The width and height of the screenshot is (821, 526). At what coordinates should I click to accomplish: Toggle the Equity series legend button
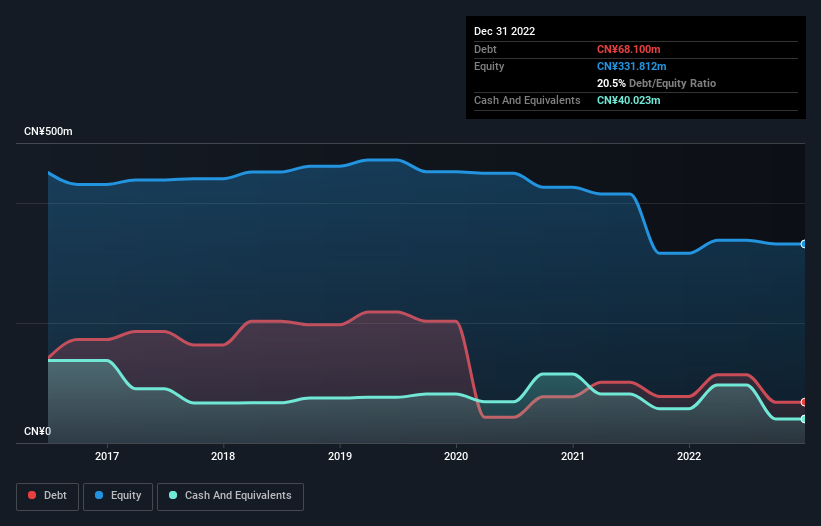(118, 496)
